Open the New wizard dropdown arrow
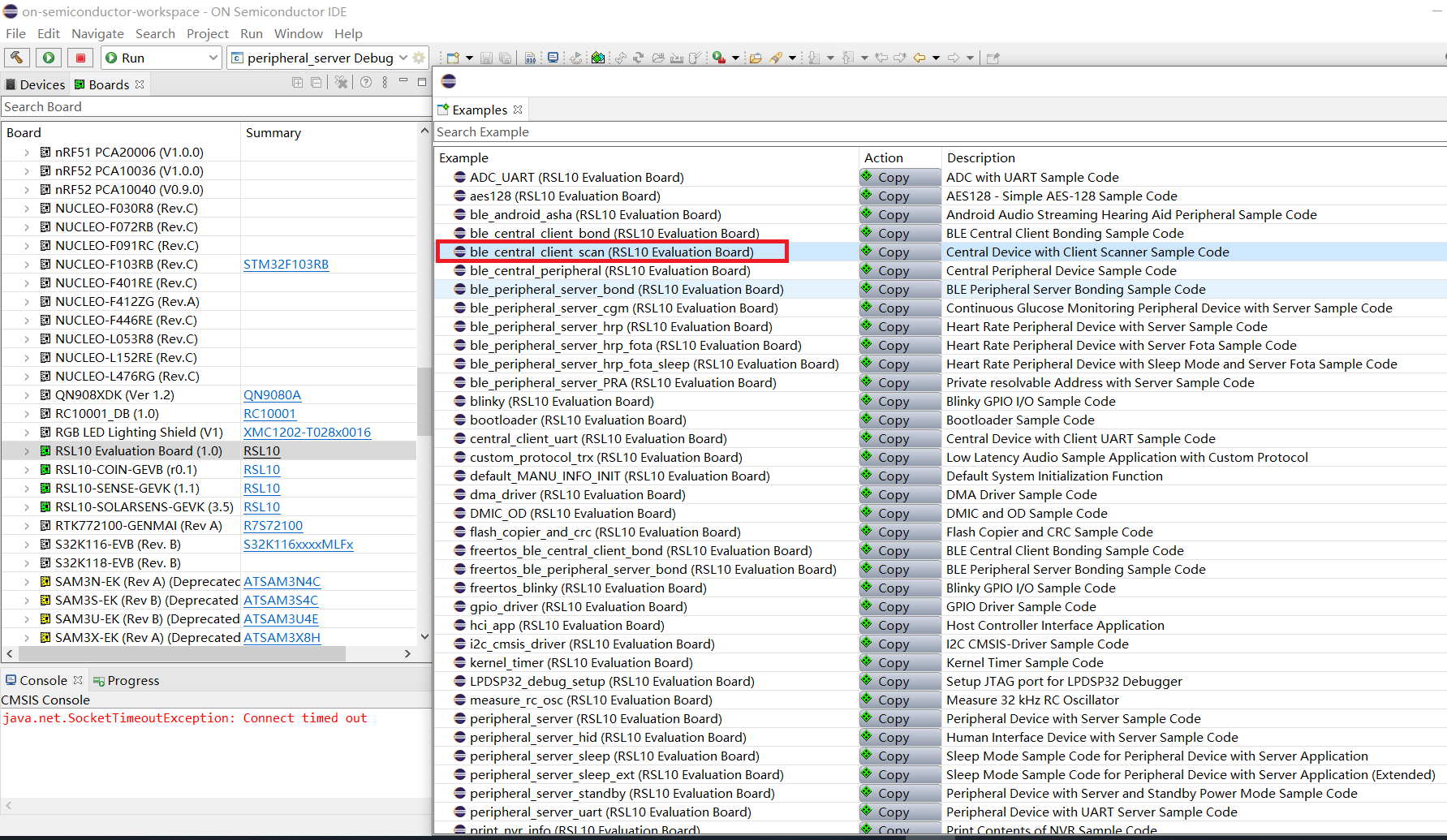 tap(469, 58)
